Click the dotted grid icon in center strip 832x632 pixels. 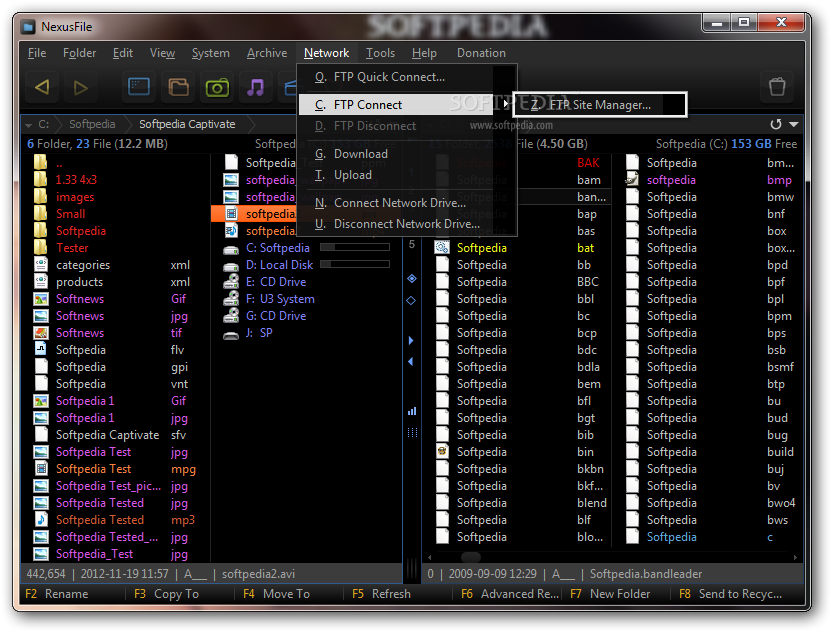click(x=412, y=432)
